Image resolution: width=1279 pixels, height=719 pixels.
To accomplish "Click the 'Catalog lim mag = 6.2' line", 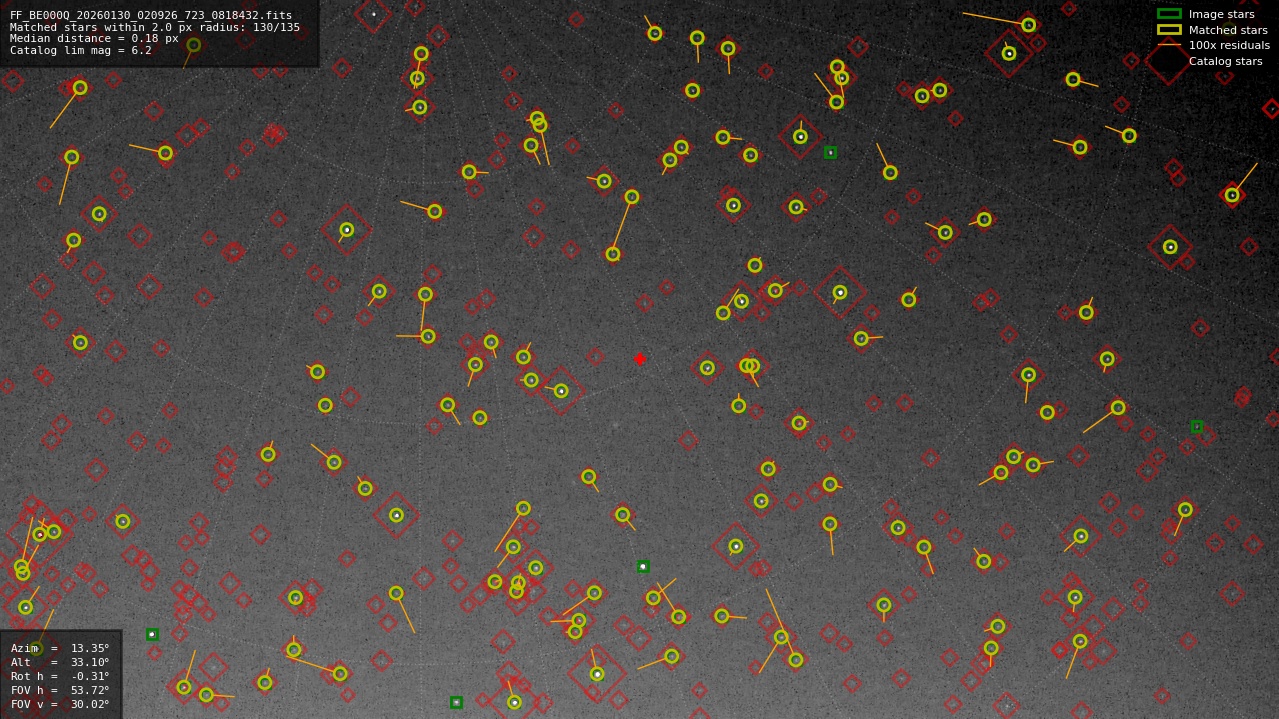I will (81, 51).
